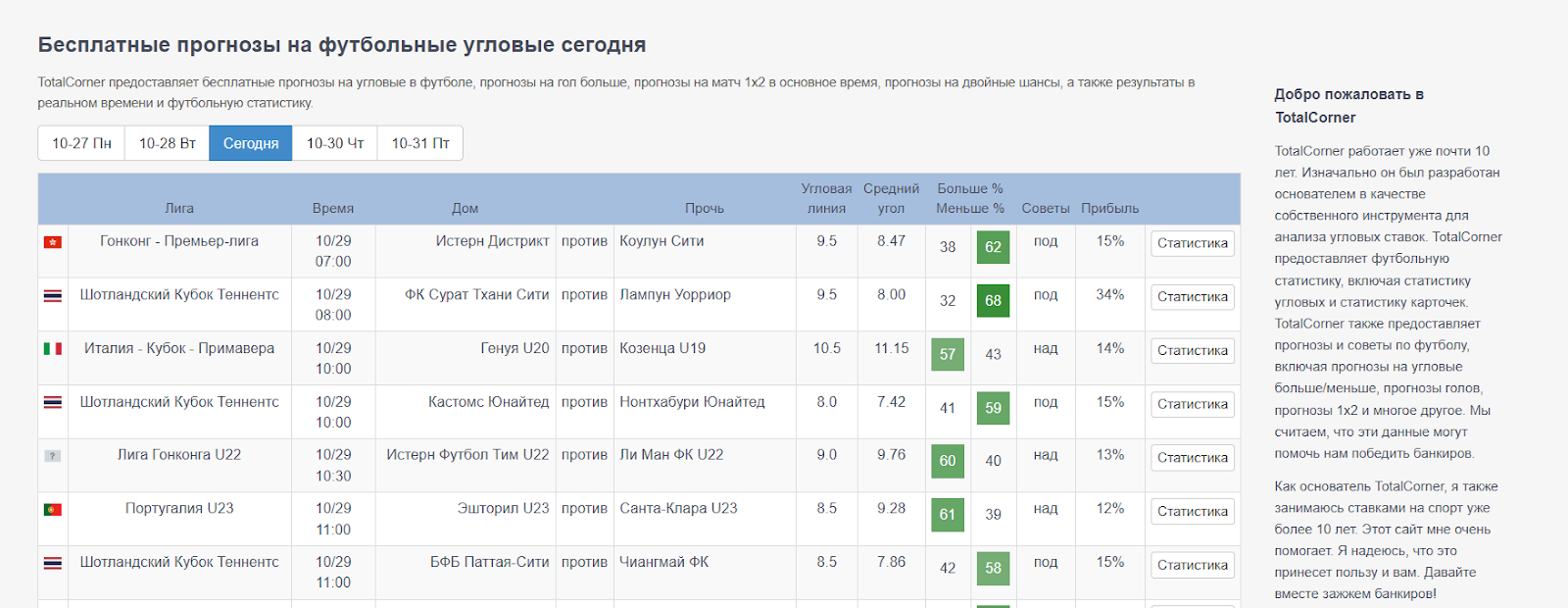Image resolution: width=1568 pixels, height=608 pixels.
Task: Click the Угловая линия column header
Action: (x=826, y=198)
